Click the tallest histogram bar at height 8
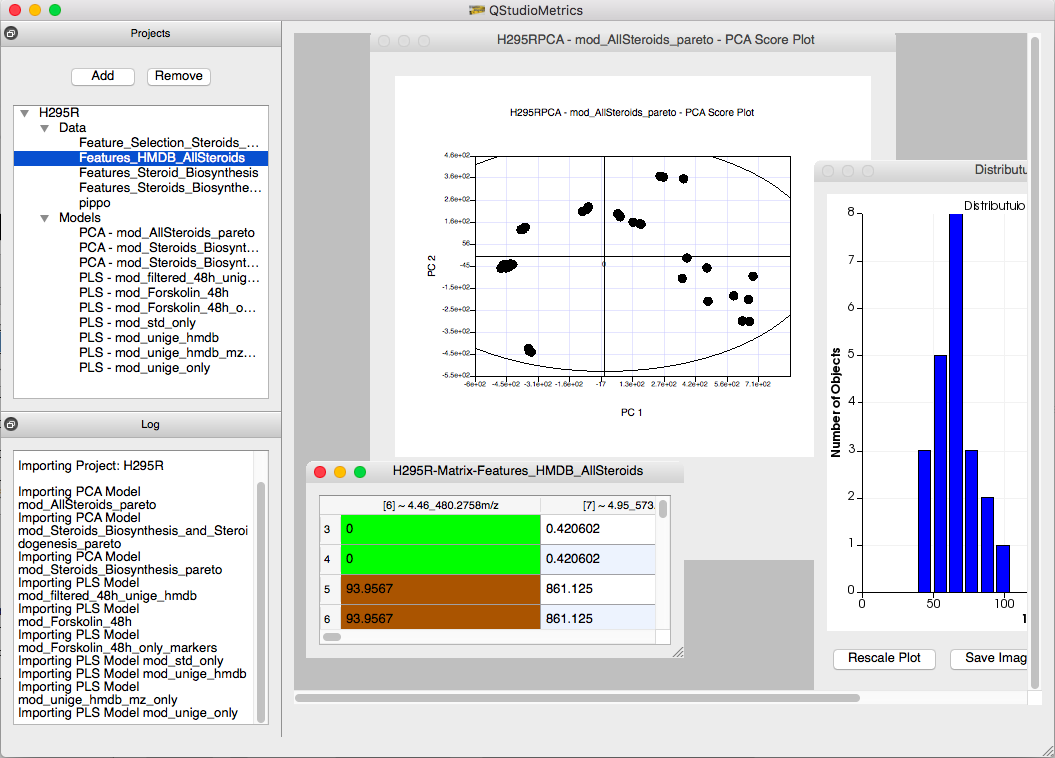 click(x=955, y=403)
